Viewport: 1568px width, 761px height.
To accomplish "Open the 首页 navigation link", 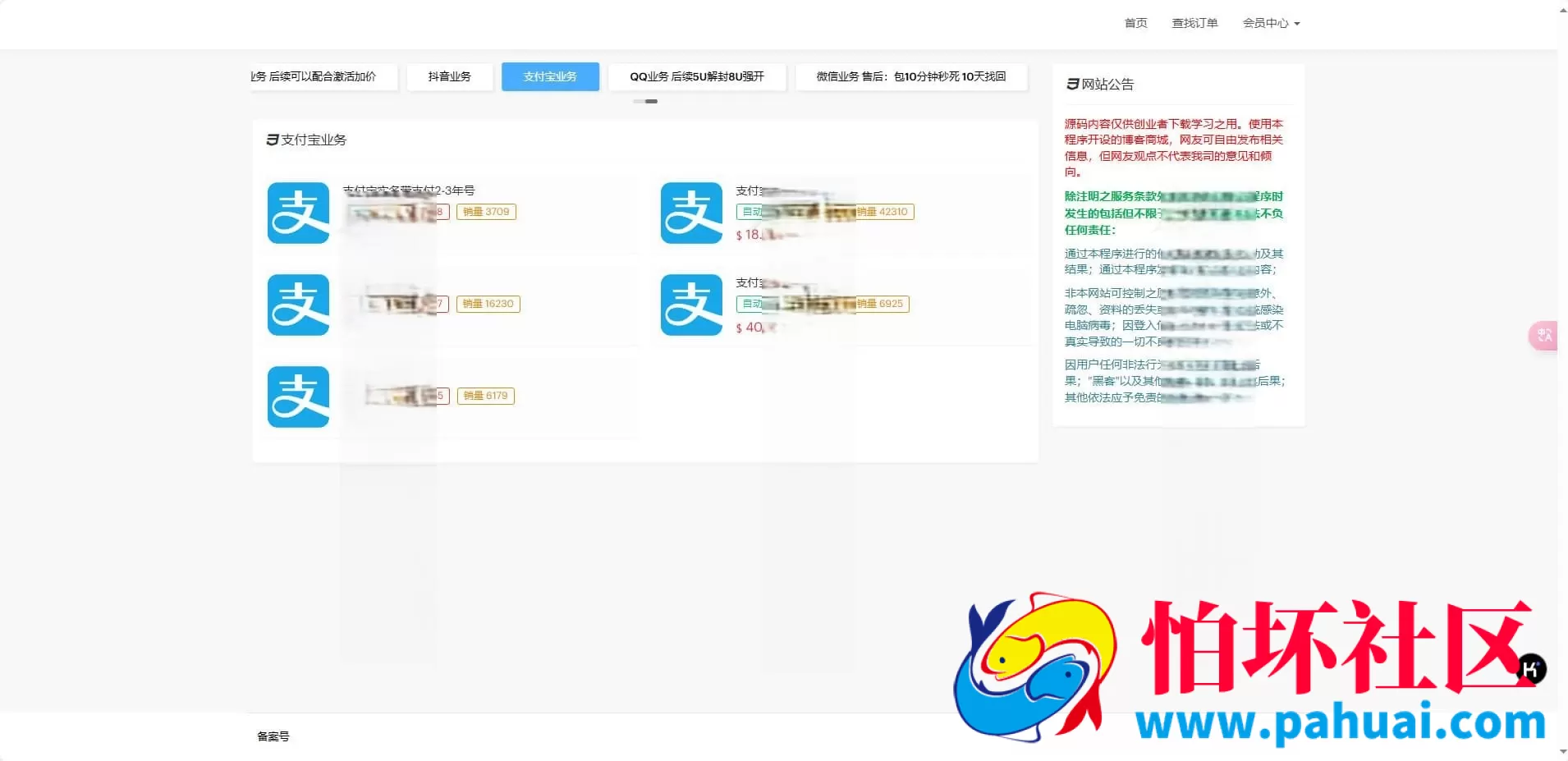I will tap(1135, 23).
